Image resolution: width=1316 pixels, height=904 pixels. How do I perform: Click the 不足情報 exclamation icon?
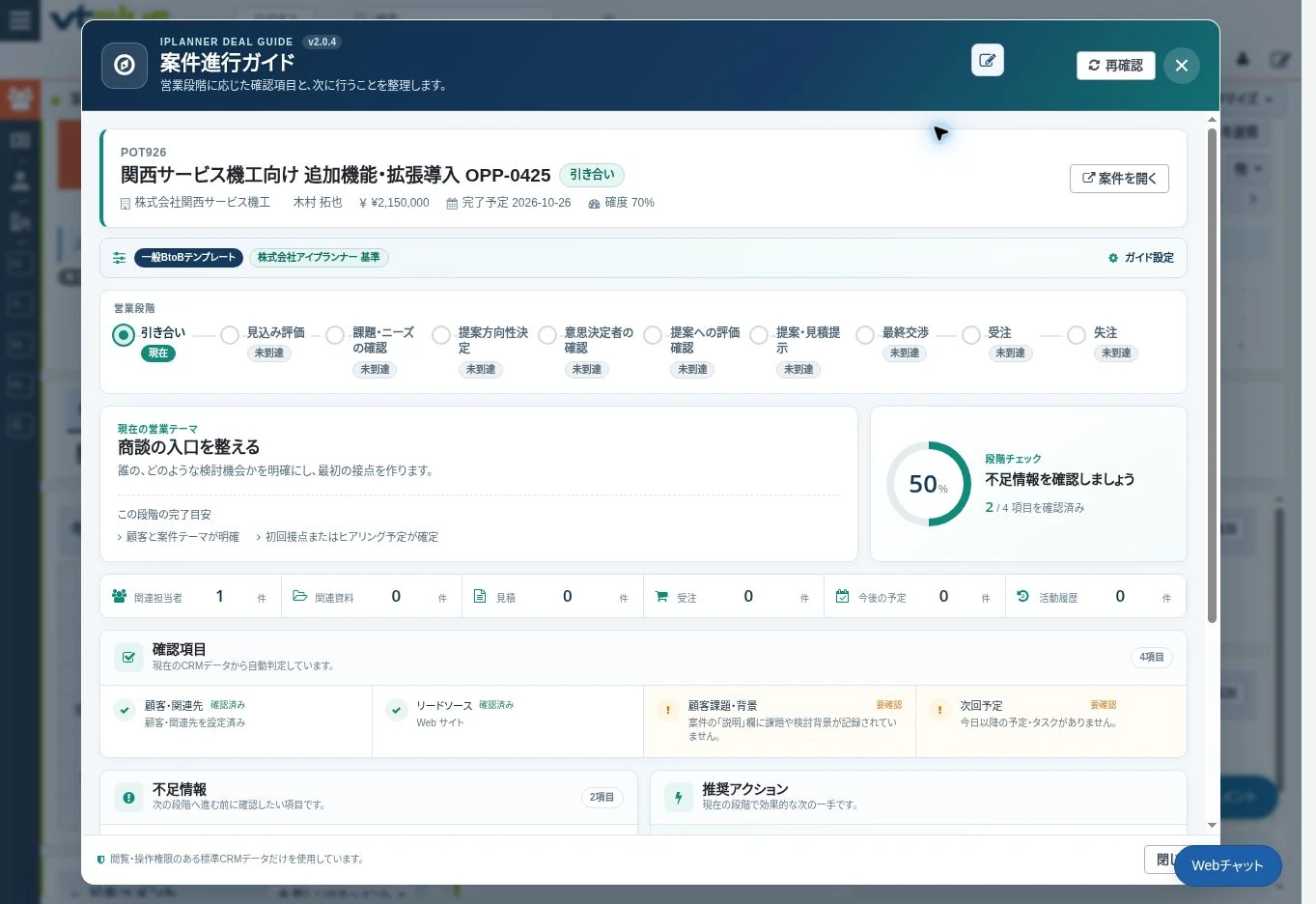[128, 797]
